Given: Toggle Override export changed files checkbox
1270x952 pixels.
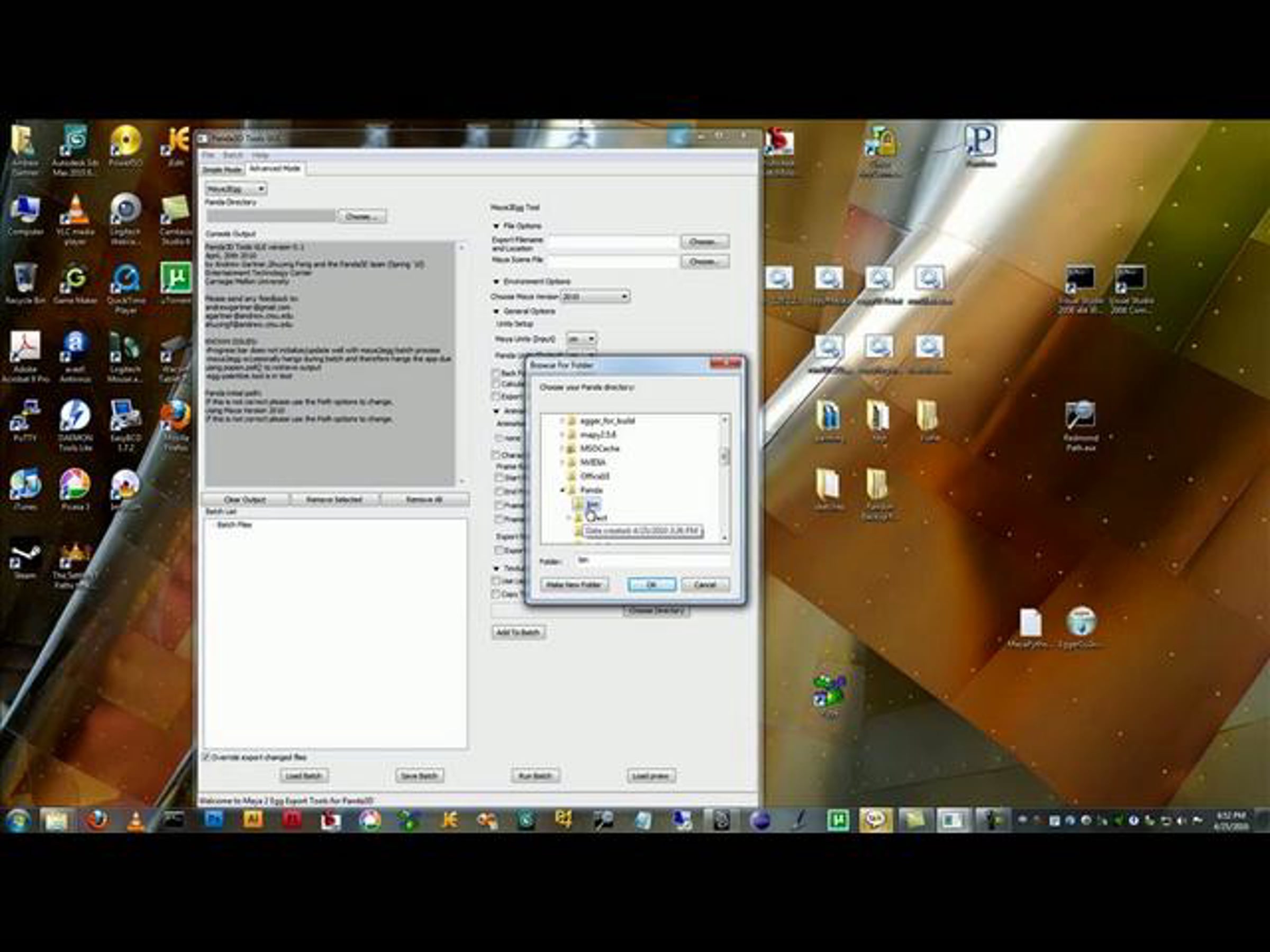Looking at the screenshot, I should coord(206,757).
